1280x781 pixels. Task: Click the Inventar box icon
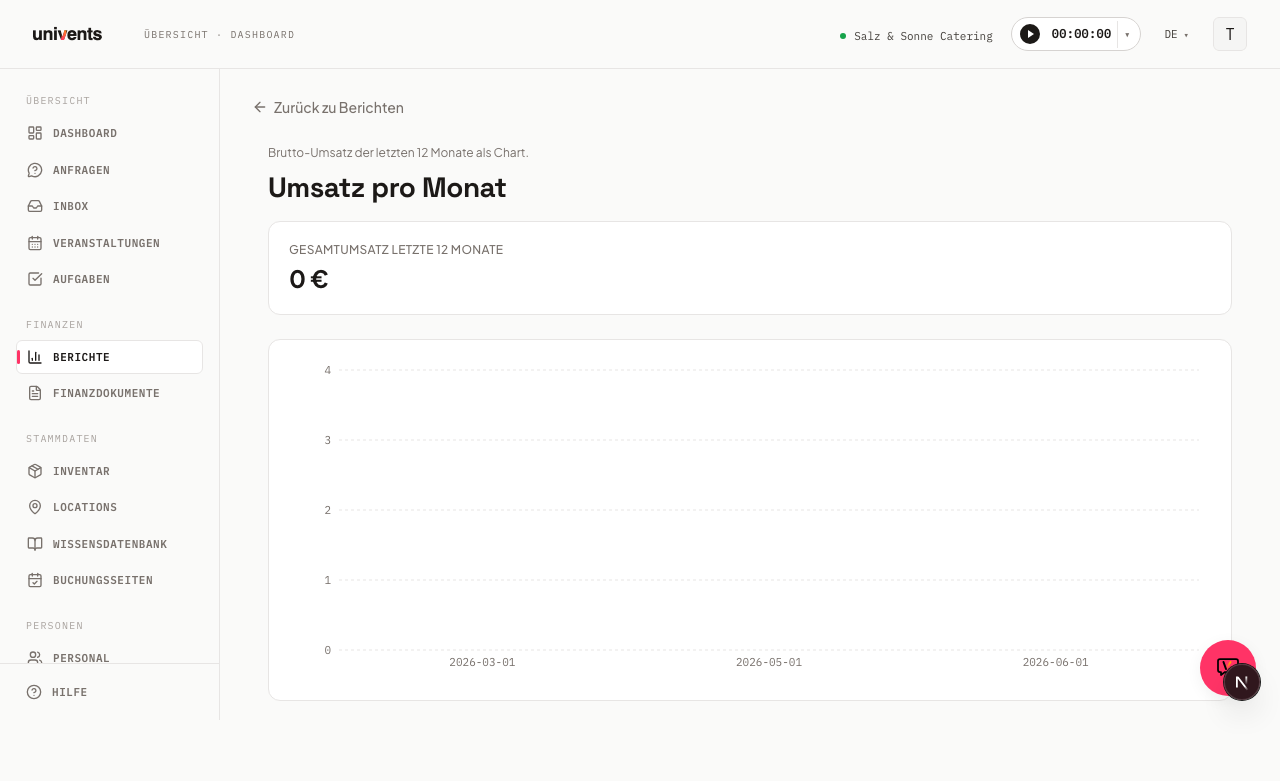tap(35, 471)
